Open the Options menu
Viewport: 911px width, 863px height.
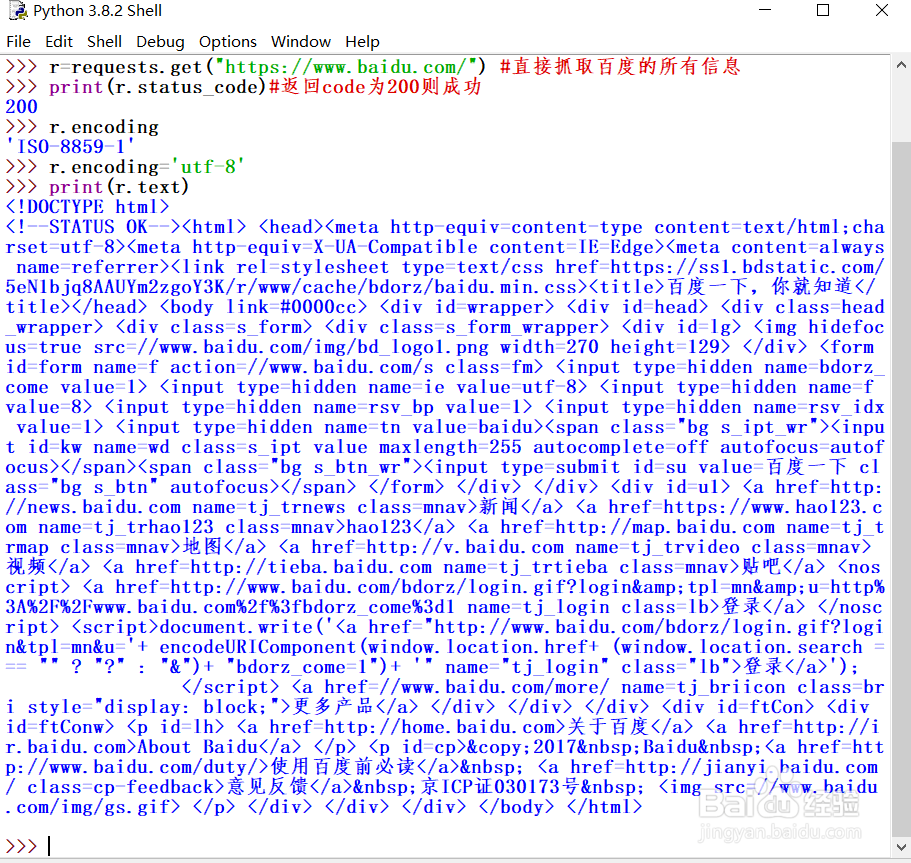tap(227, 42)
